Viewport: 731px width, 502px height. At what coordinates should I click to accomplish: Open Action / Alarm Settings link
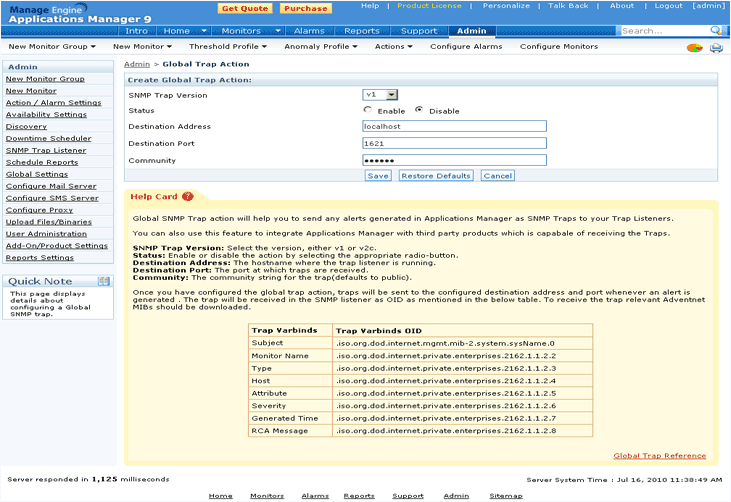click(x=54, y=103)
